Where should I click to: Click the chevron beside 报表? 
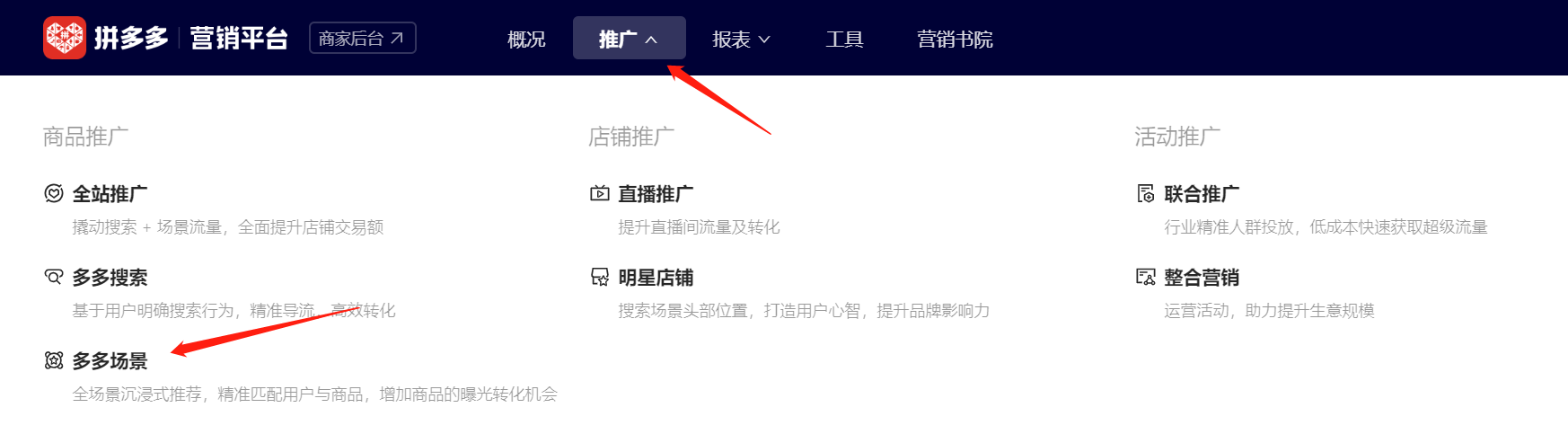(764, 40)
